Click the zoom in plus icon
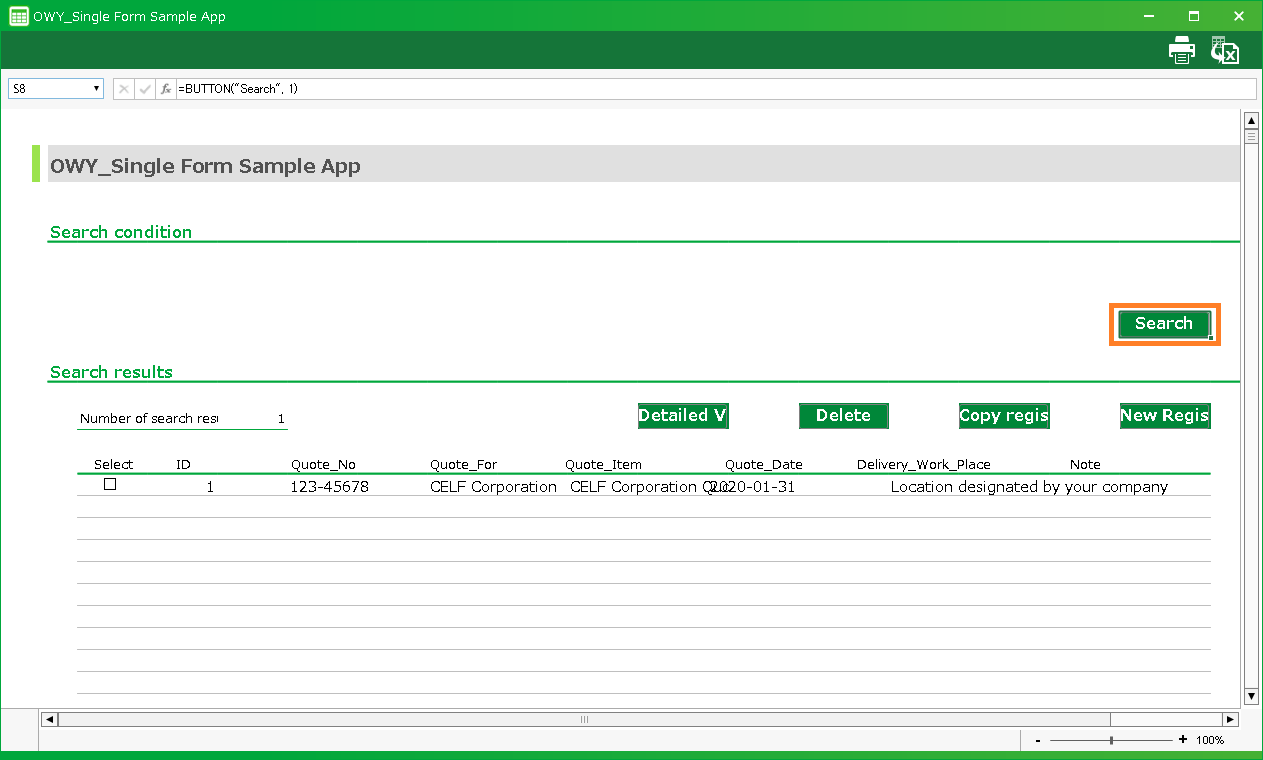The height and width of the screenshot is (760, 1263). point(1183,740)
